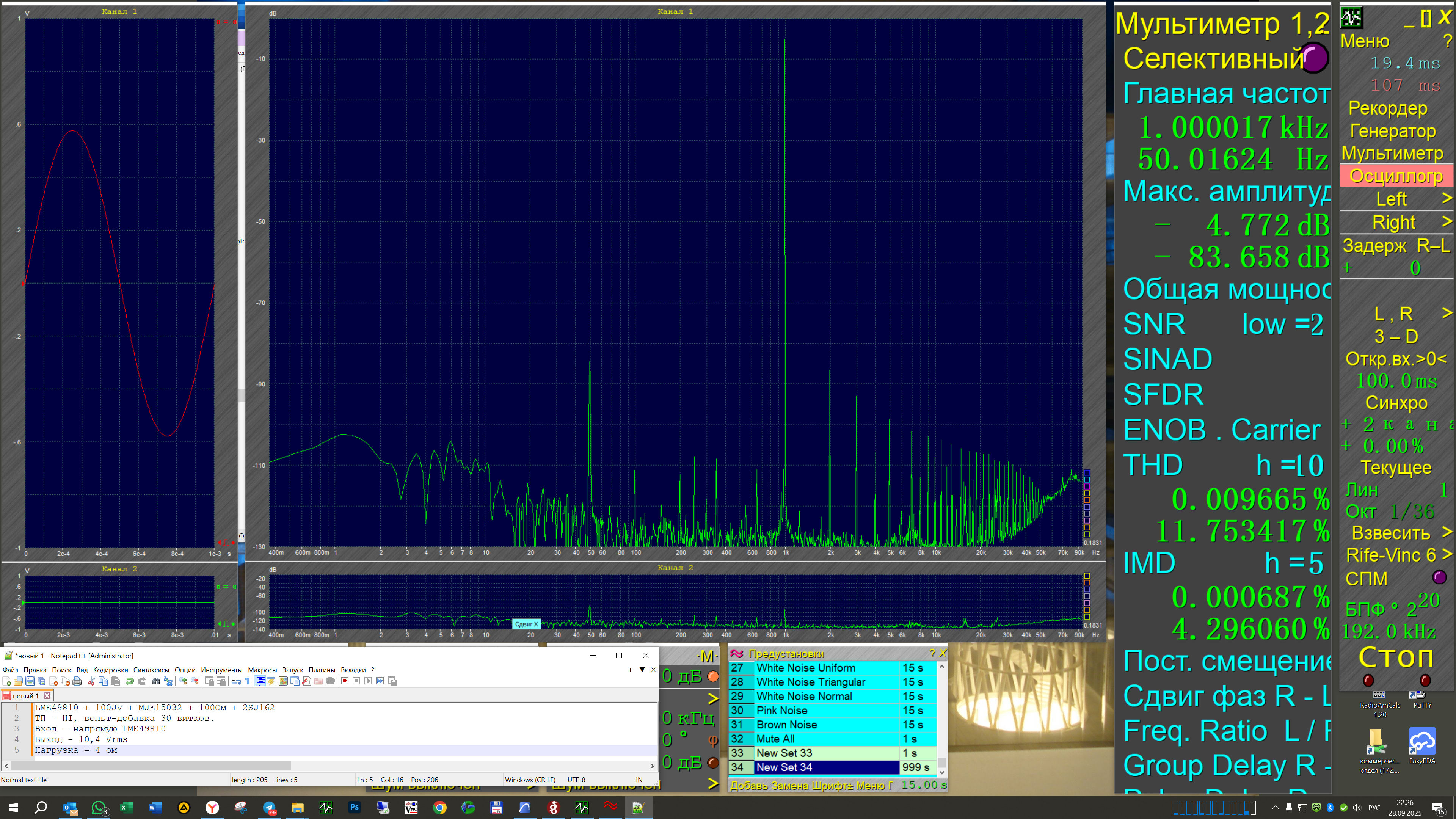Viewport: 1456px width, 819px height.
Task: Toggle purple indicator next to Селективный
Action: click(1315, 58)
